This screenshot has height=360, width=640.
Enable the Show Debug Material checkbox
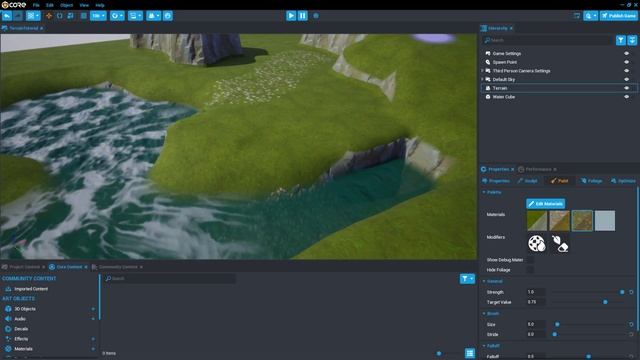[x=530, y=260]
